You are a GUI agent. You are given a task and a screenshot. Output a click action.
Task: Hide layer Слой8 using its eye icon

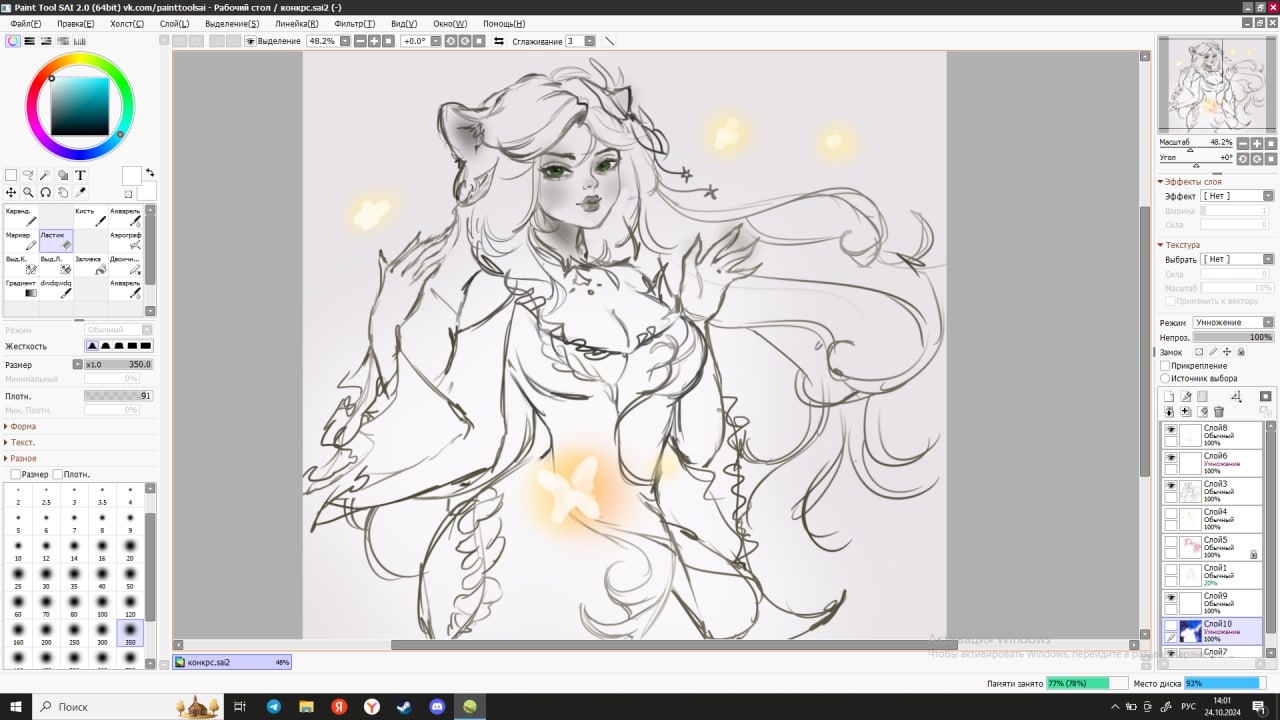click(1170, 429)
